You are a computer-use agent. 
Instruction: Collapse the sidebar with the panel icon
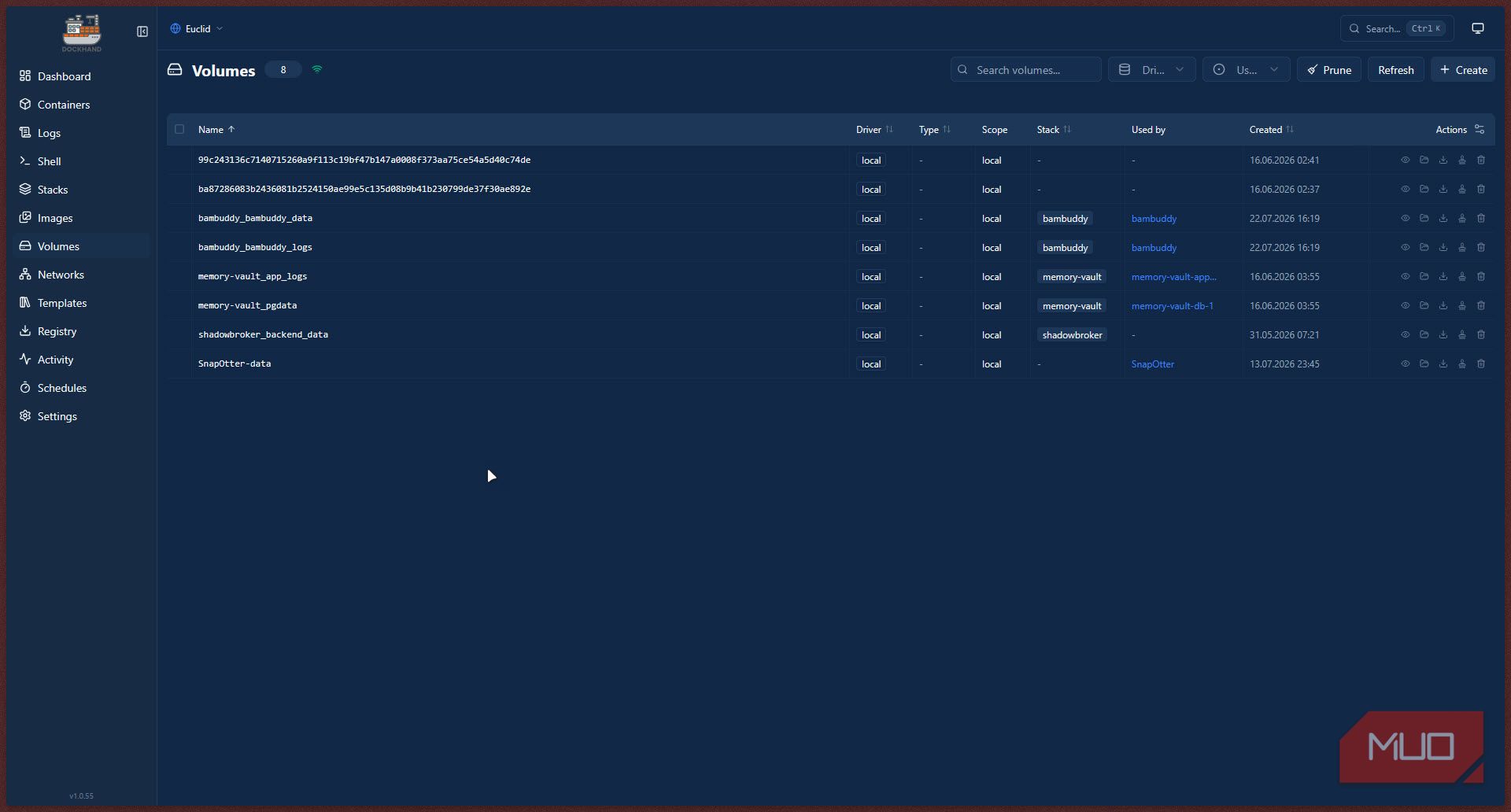[x=142, y=31]
